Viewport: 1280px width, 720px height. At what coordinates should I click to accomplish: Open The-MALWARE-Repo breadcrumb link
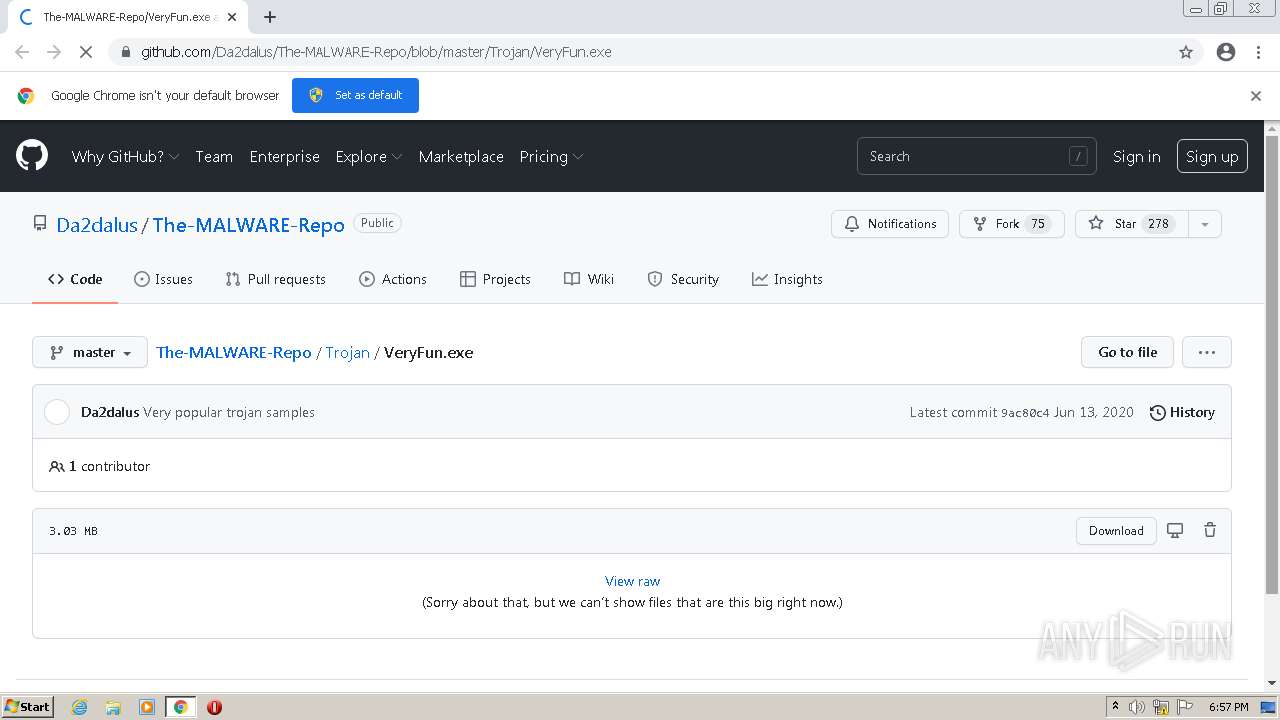click(x=234, y=353)
